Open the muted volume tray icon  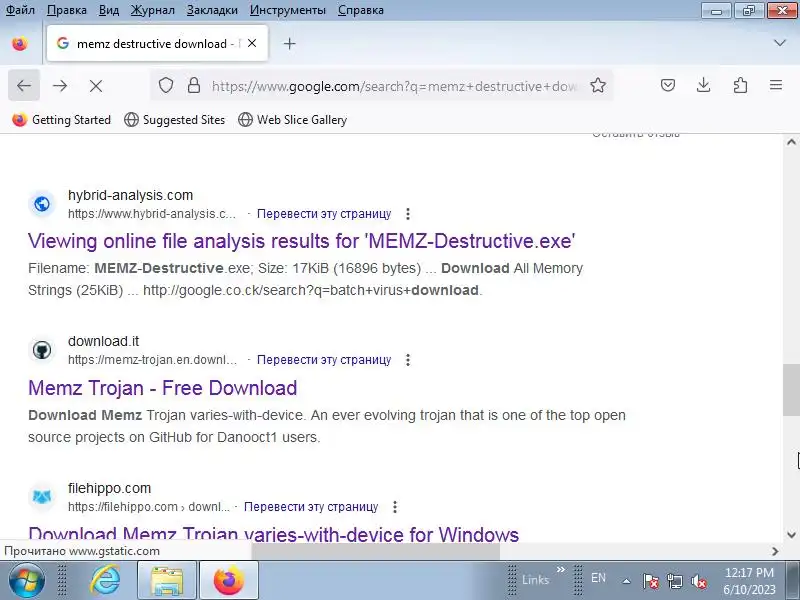(x=698, y=581)
